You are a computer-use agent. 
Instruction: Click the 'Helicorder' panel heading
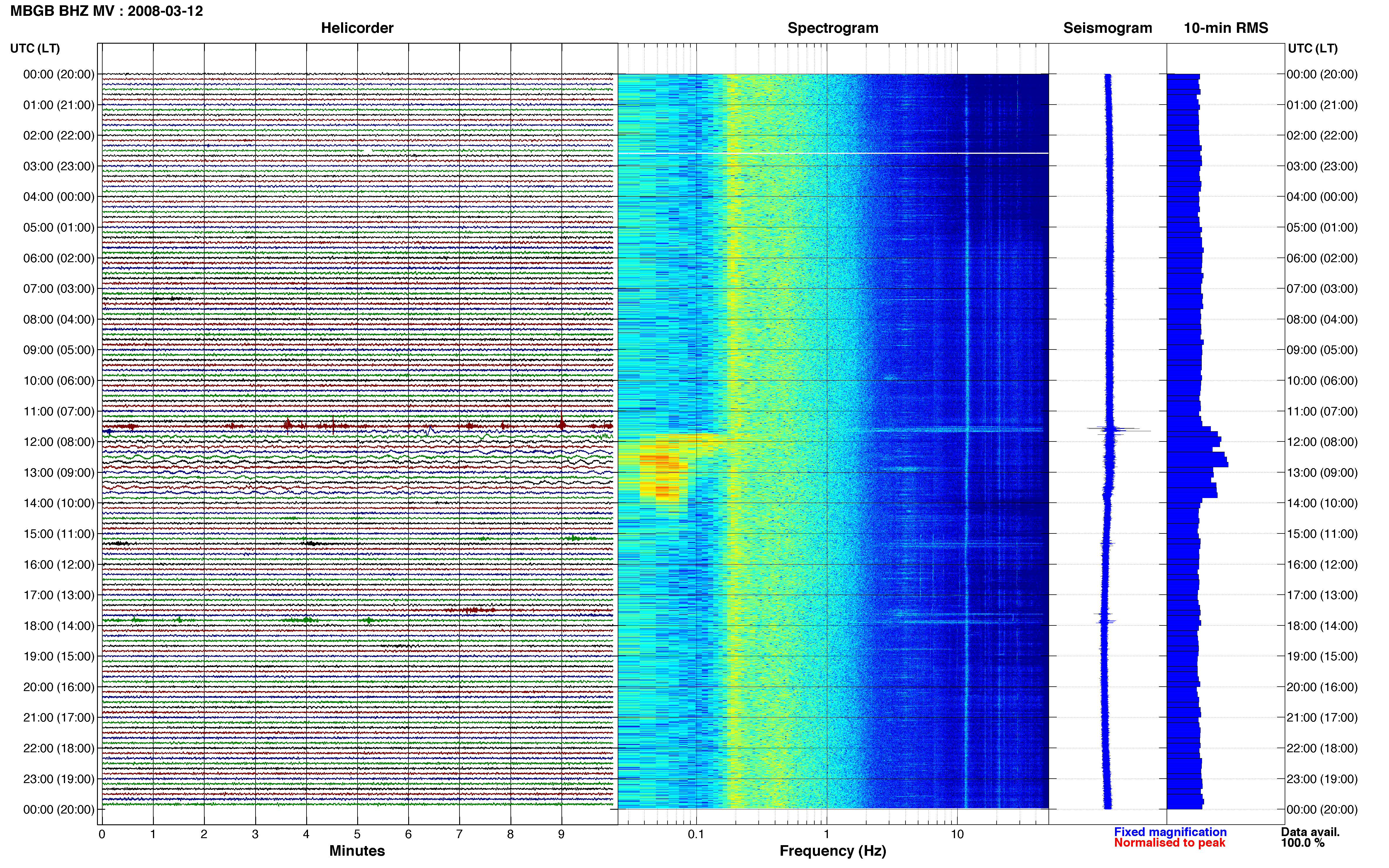point(357,28)
